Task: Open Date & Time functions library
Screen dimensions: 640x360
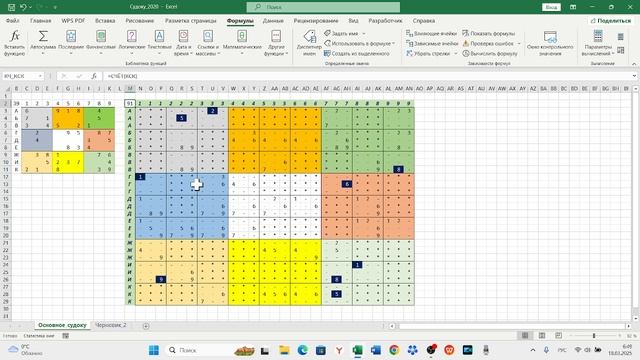Action: click(x=183, y=42)
